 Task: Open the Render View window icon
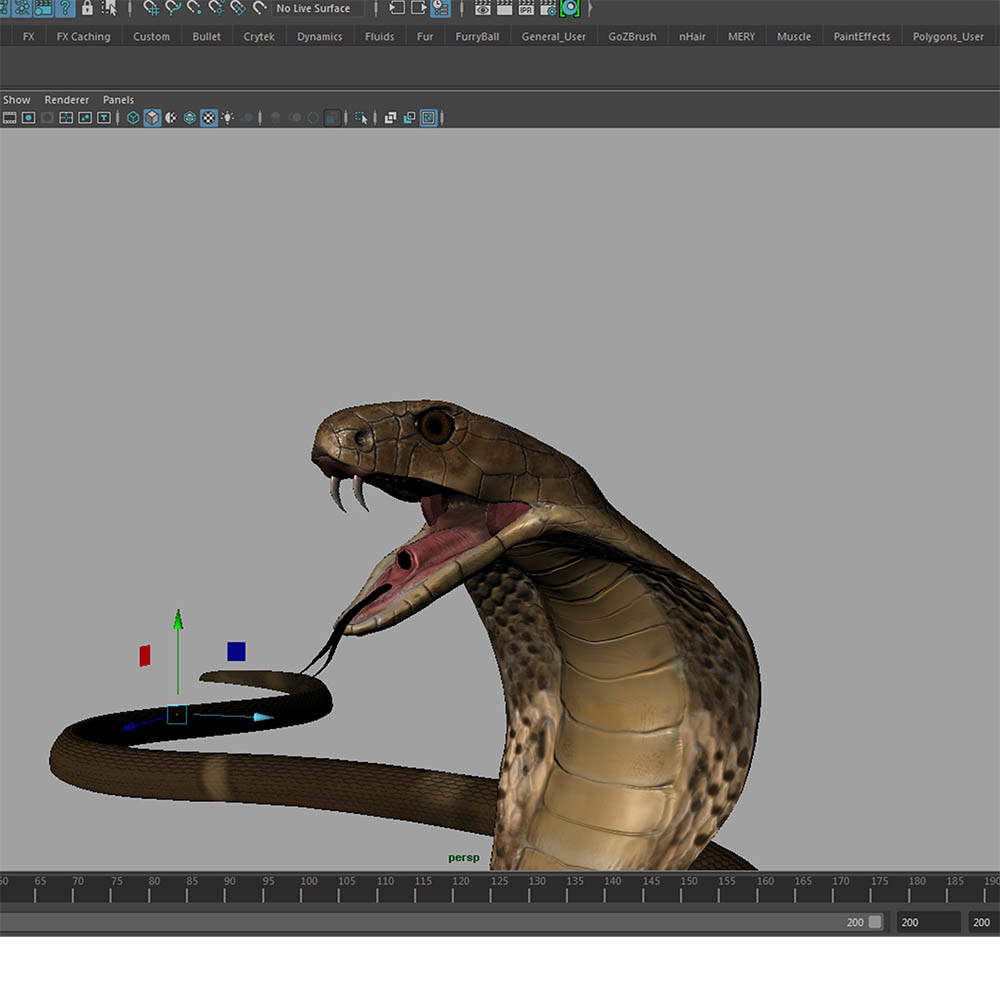point(483,8)
